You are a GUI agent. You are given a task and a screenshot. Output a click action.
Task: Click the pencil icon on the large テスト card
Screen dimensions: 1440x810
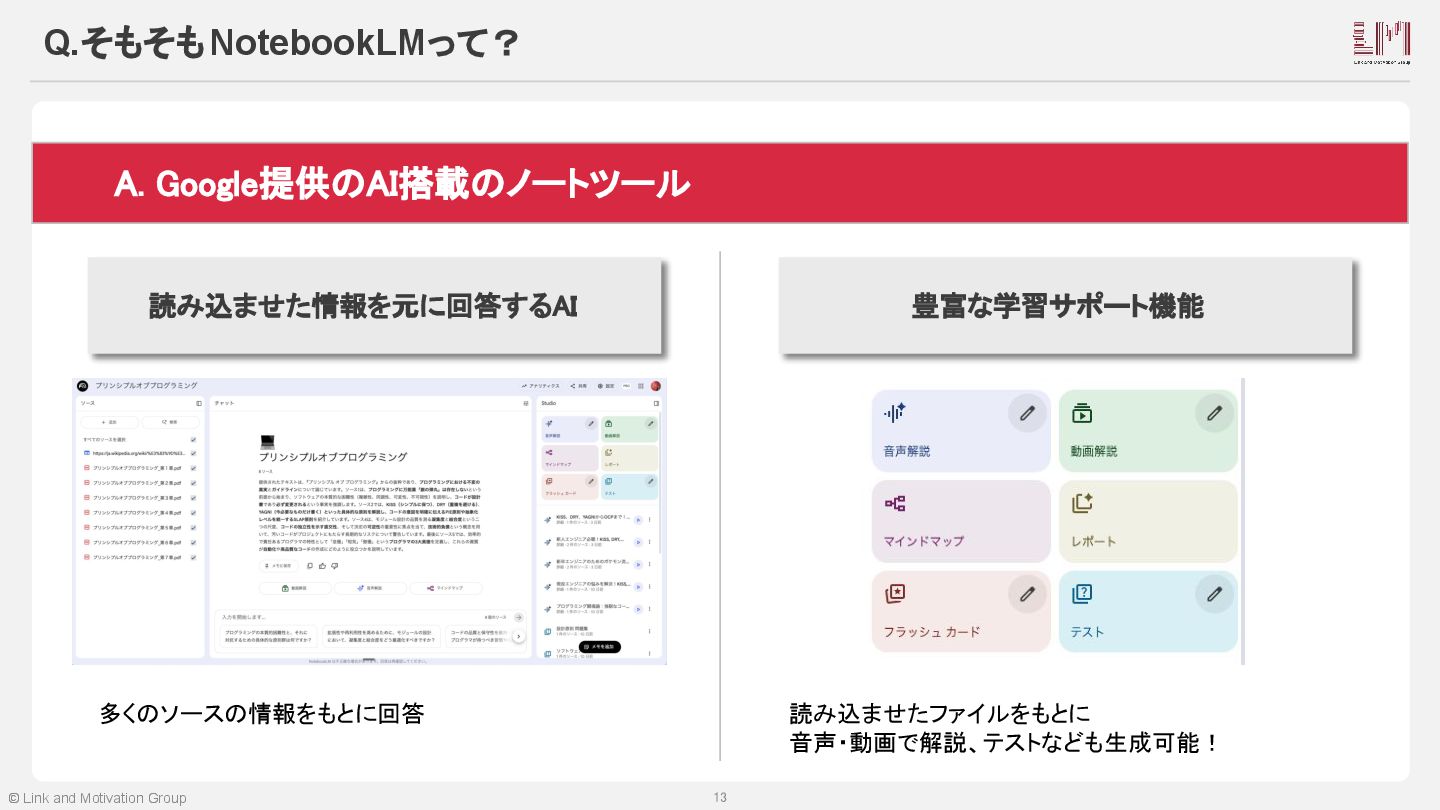[1214, 594]
